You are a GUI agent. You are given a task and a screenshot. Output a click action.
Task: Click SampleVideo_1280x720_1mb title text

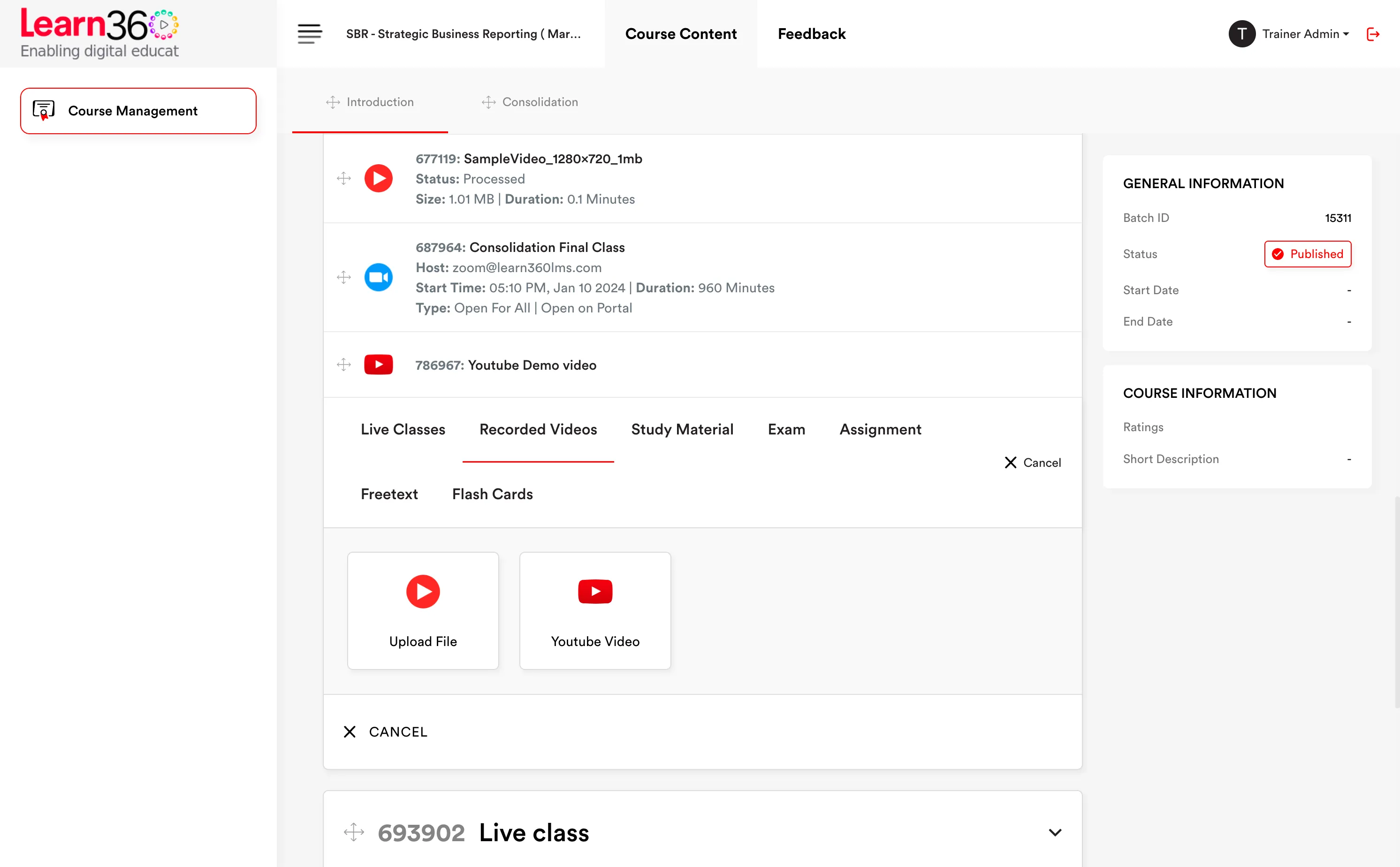tap(553, 159)
